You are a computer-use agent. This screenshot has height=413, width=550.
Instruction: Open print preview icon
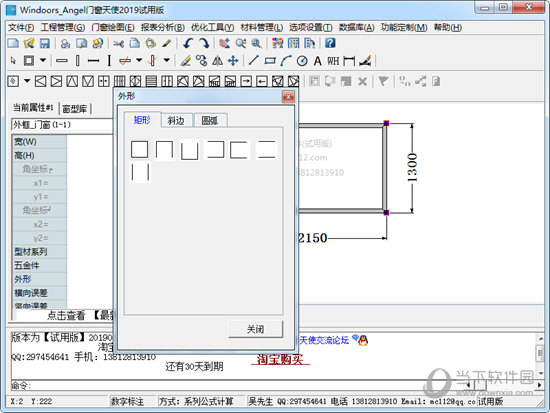(x=81, y=43)
